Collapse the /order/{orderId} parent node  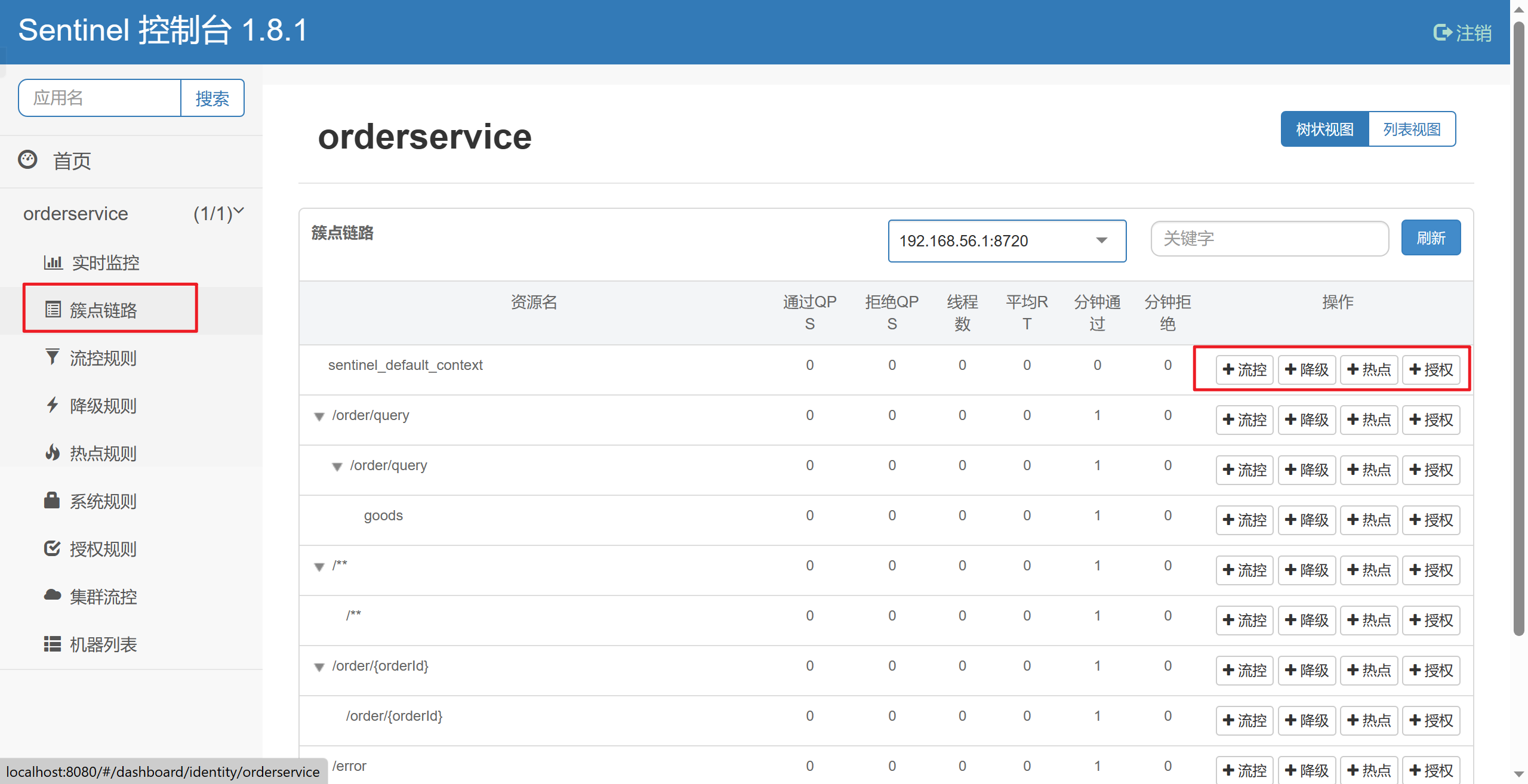click(319, 667)
